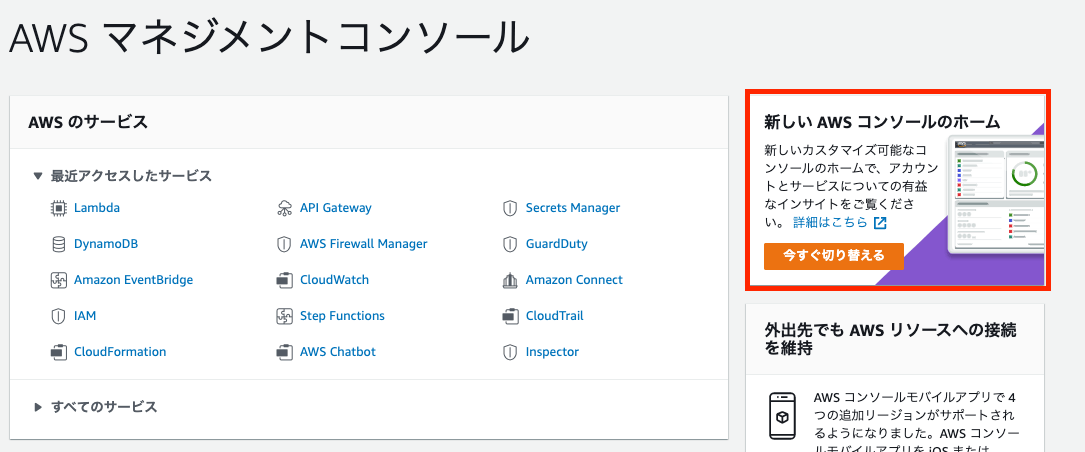Viewport: 1085px width, 452px height.
Task: Click the mobile phone app icon
Action: [x=781, y=416]
